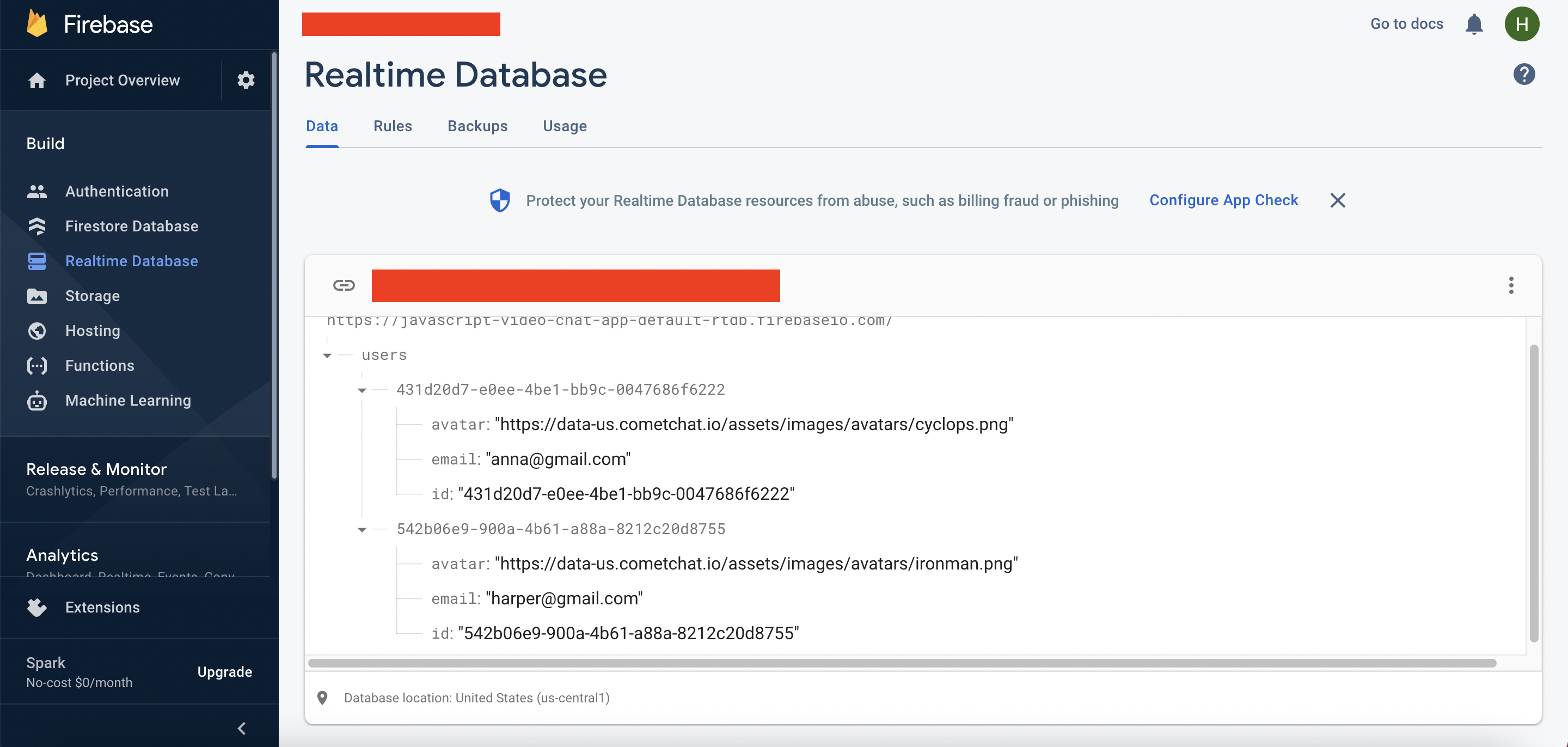This screenshot has width=1568, height=747.
Task: Switch to the Rules tab
Action: tap(393, 126)
